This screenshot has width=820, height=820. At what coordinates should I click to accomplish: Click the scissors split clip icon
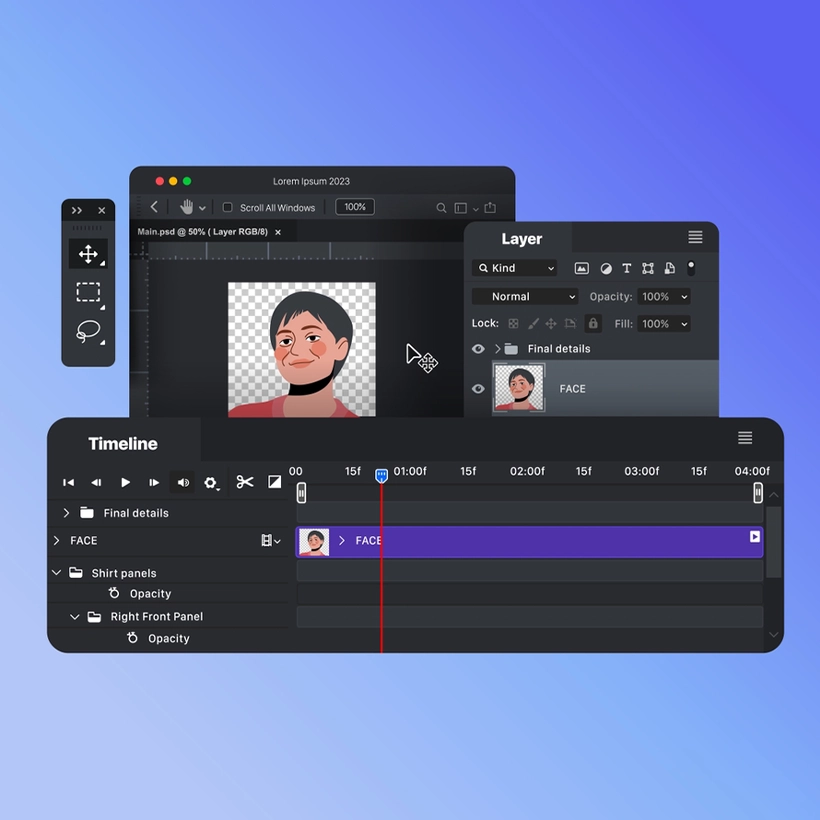tap(245, 482)
